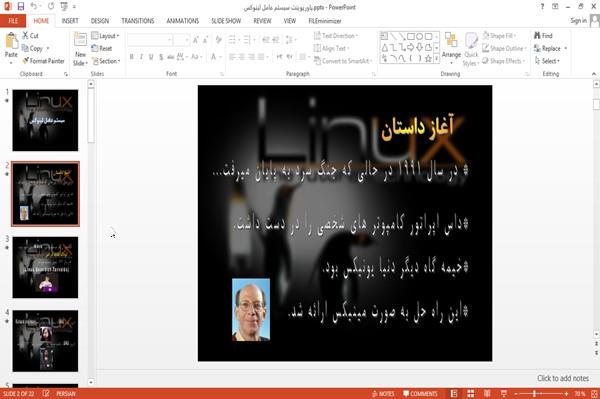This screenshot has height=399, width=600.
Task: Click Fit slide to window icon
Action: (594, 394)
